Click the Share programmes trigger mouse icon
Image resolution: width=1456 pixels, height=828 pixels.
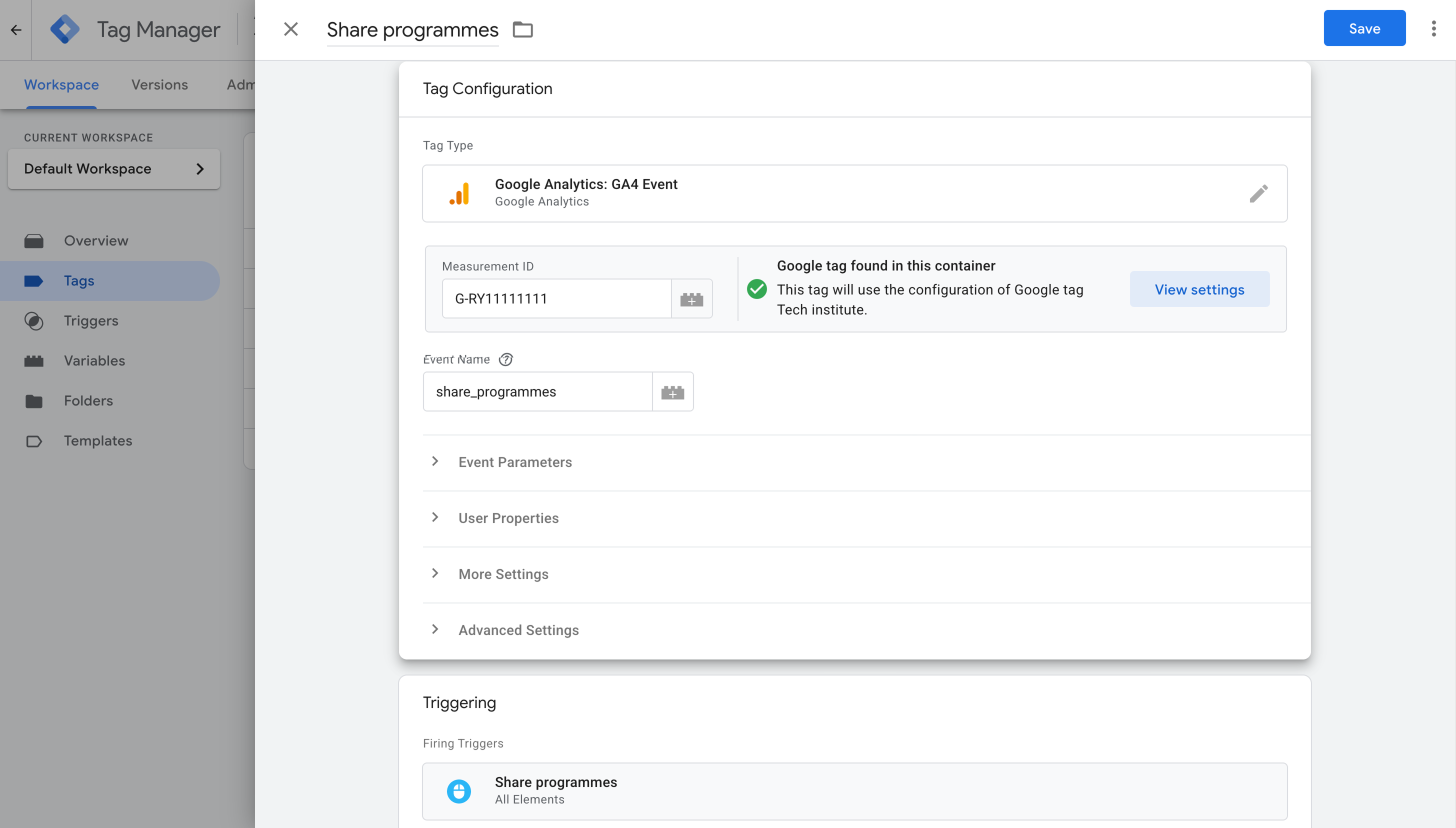tap(459, 791)
